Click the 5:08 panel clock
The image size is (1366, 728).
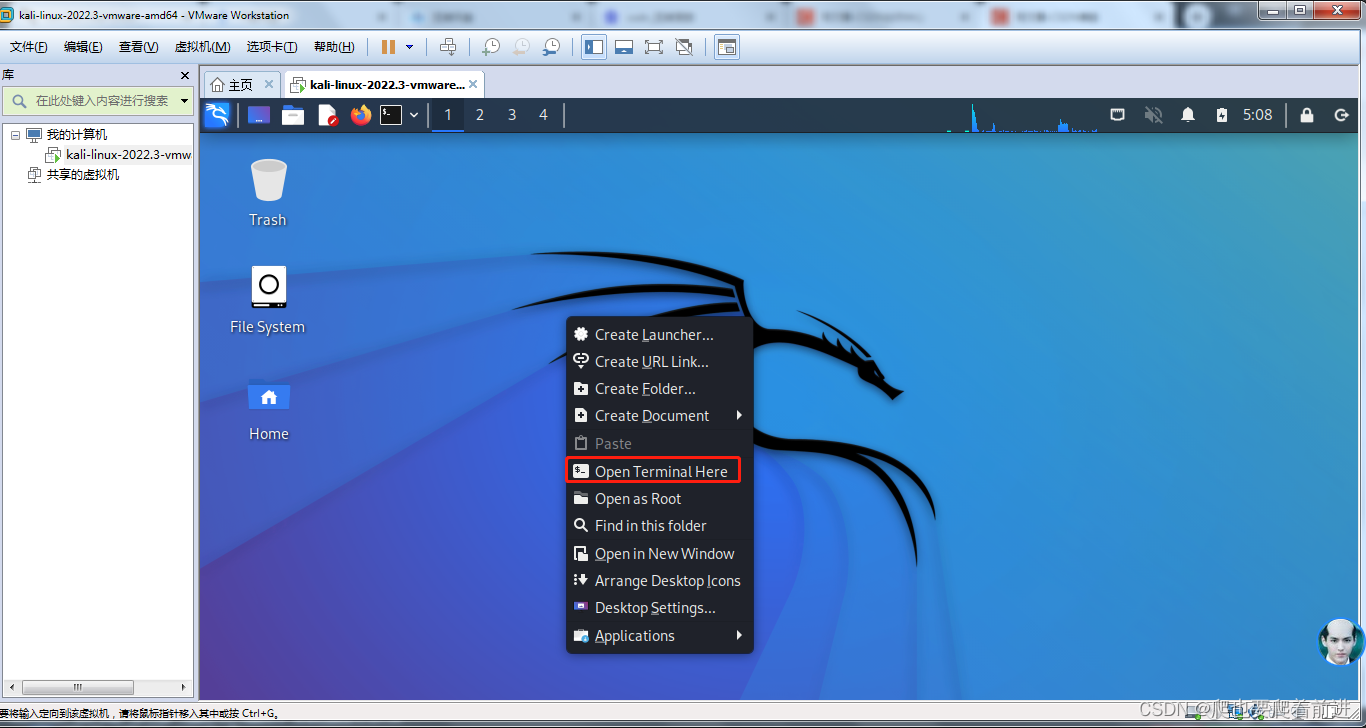[1257, 115]
